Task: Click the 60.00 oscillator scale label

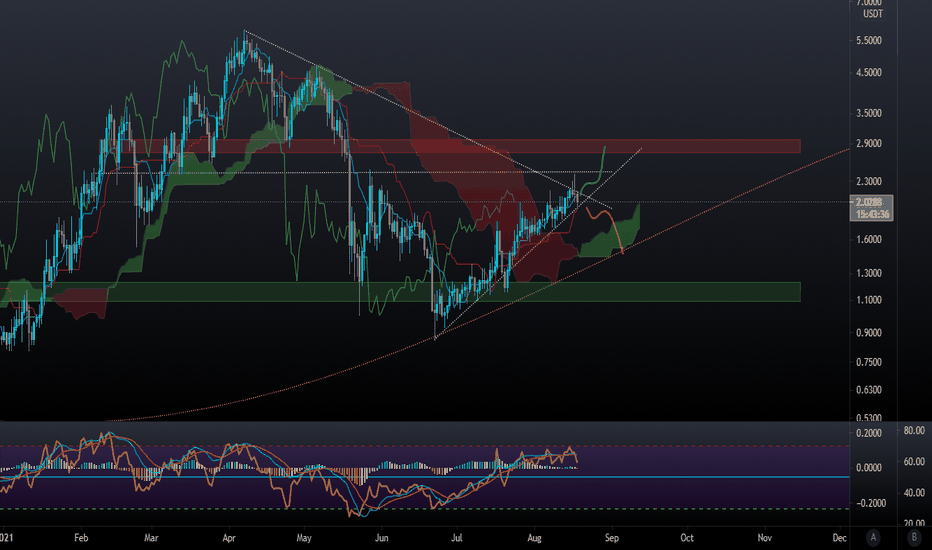Action: point(914,461)
